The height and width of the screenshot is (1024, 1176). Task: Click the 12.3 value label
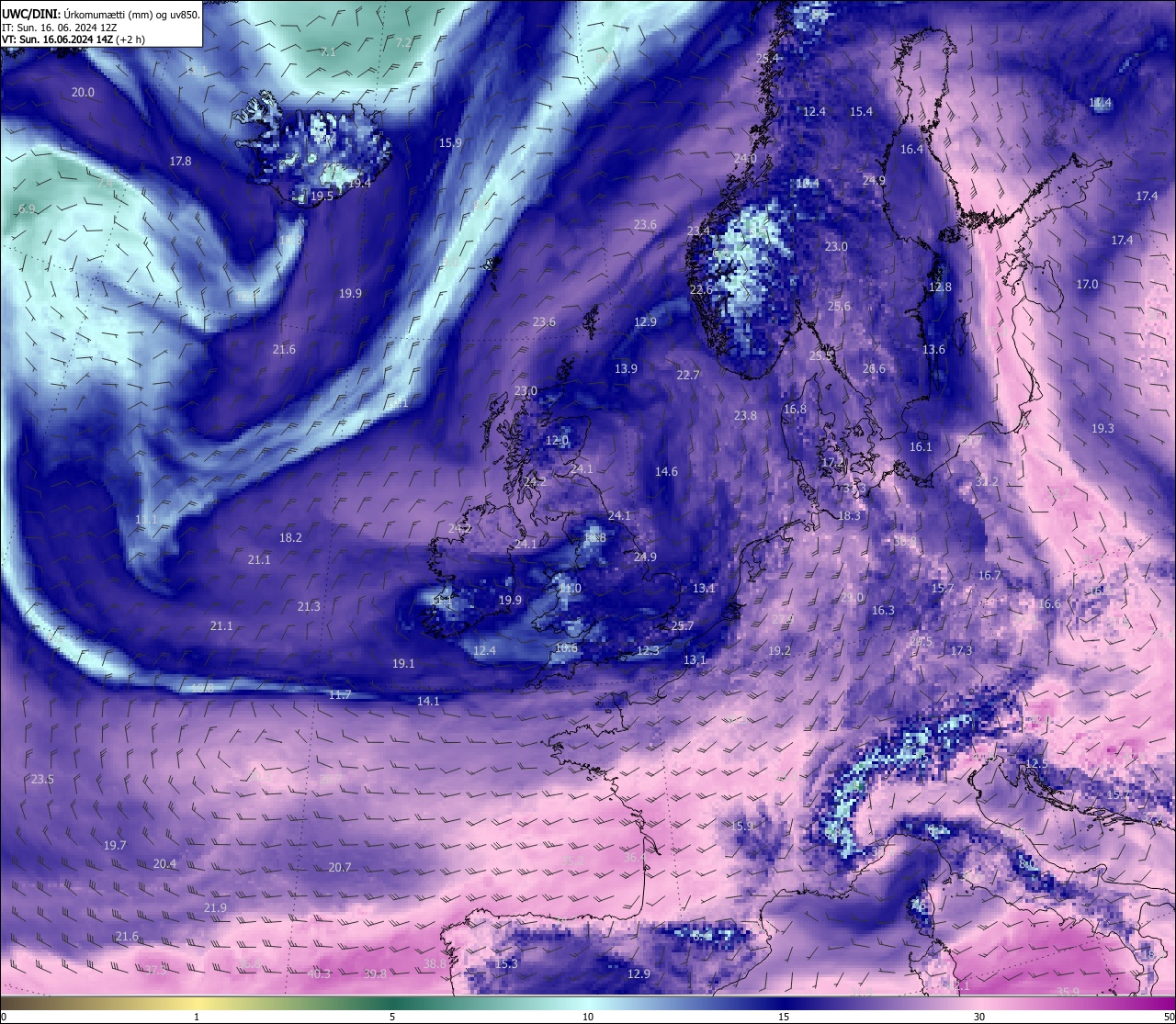tap(648, 651)
